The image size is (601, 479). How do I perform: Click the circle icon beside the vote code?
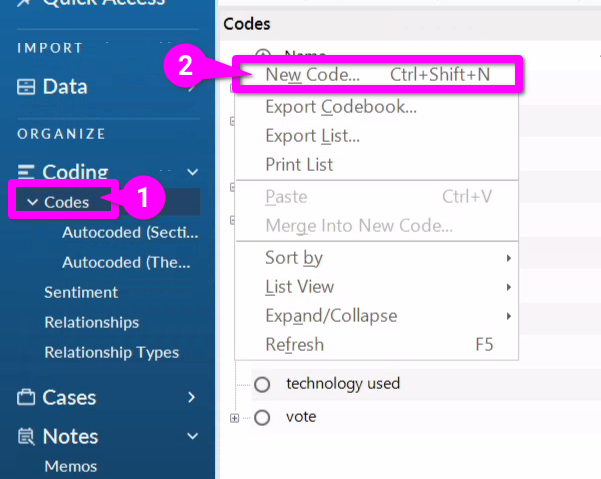[x=263, y=418]
